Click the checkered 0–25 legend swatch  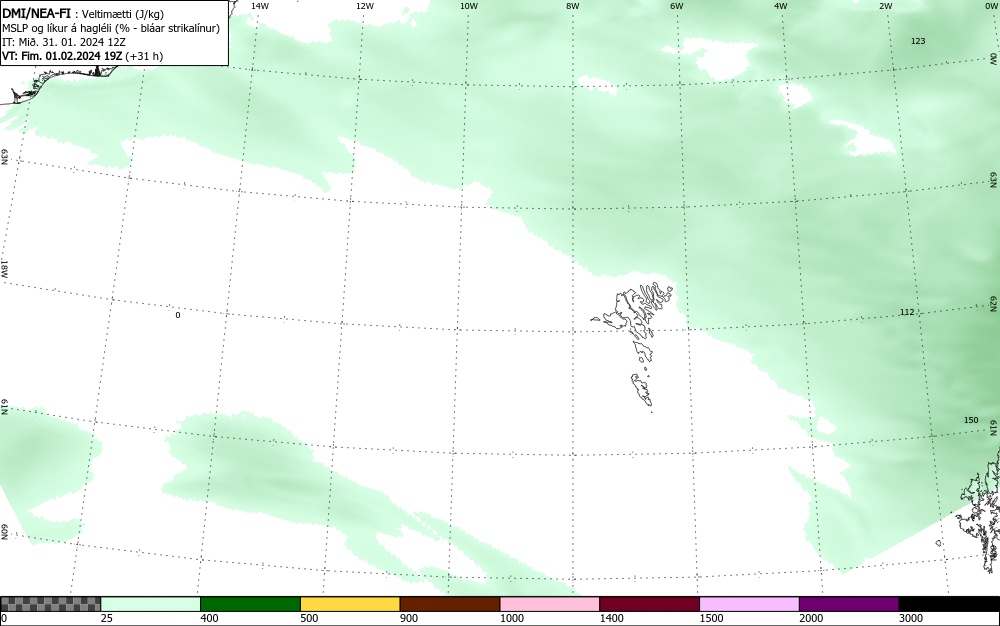point(50,604)
